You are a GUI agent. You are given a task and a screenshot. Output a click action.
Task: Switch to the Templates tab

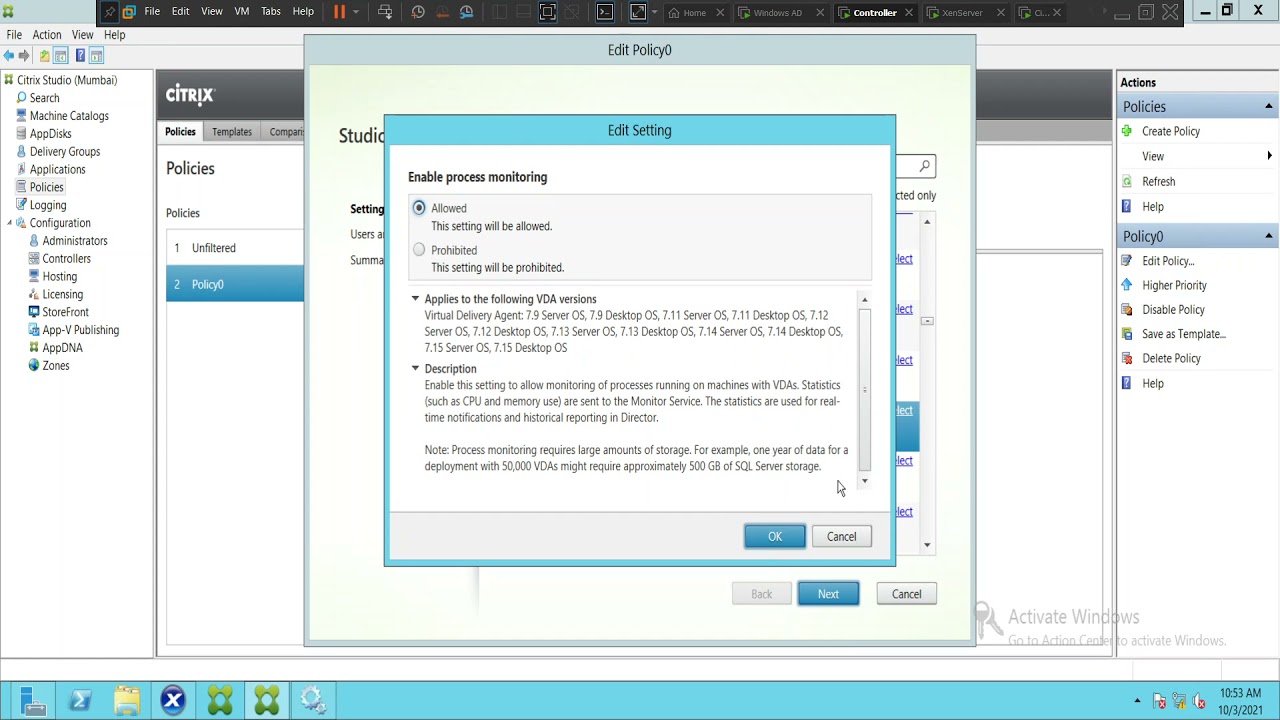[x=232, y=132]
